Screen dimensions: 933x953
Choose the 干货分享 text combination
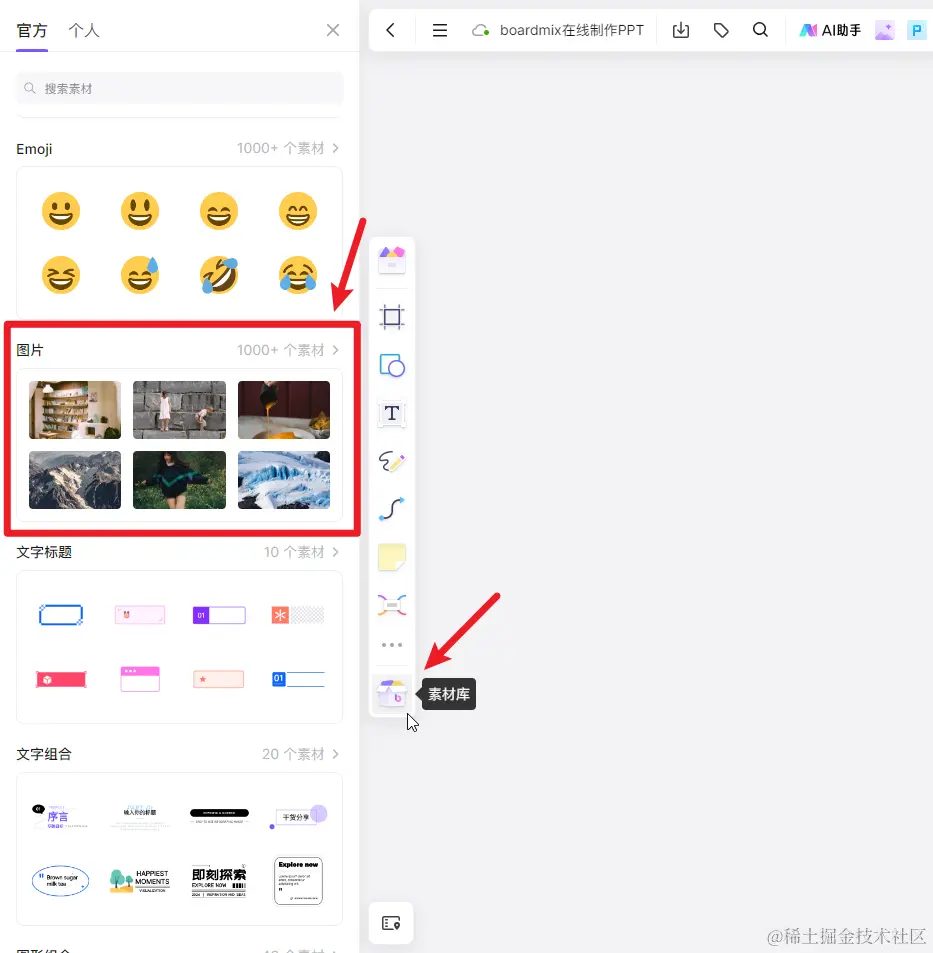[x=298, y=816]
